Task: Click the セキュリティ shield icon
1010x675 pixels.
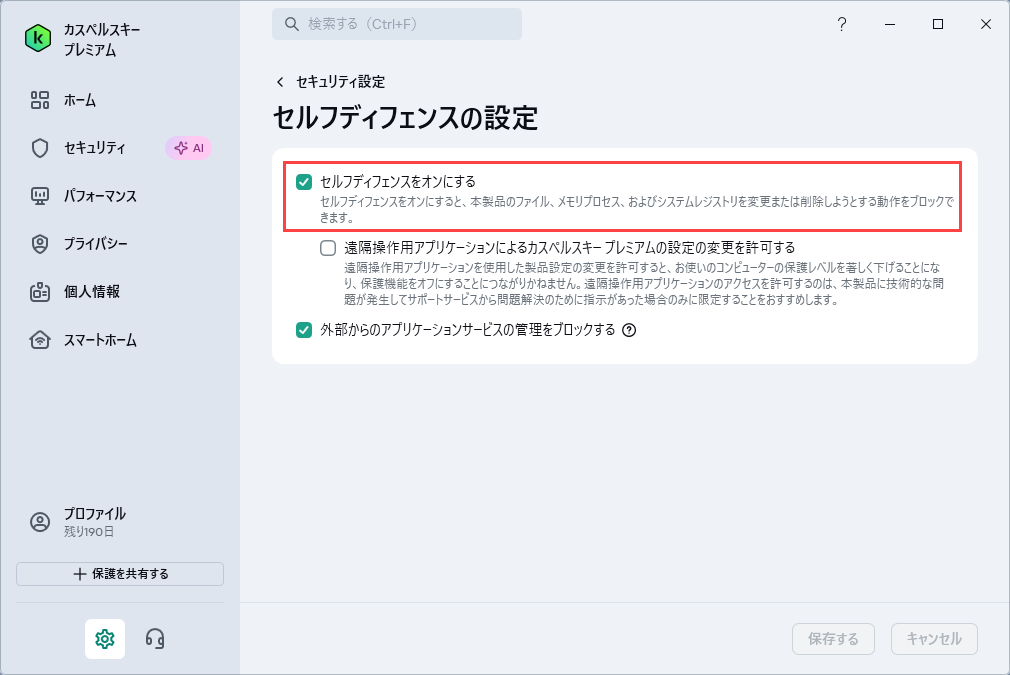Action: pos(40,148)
